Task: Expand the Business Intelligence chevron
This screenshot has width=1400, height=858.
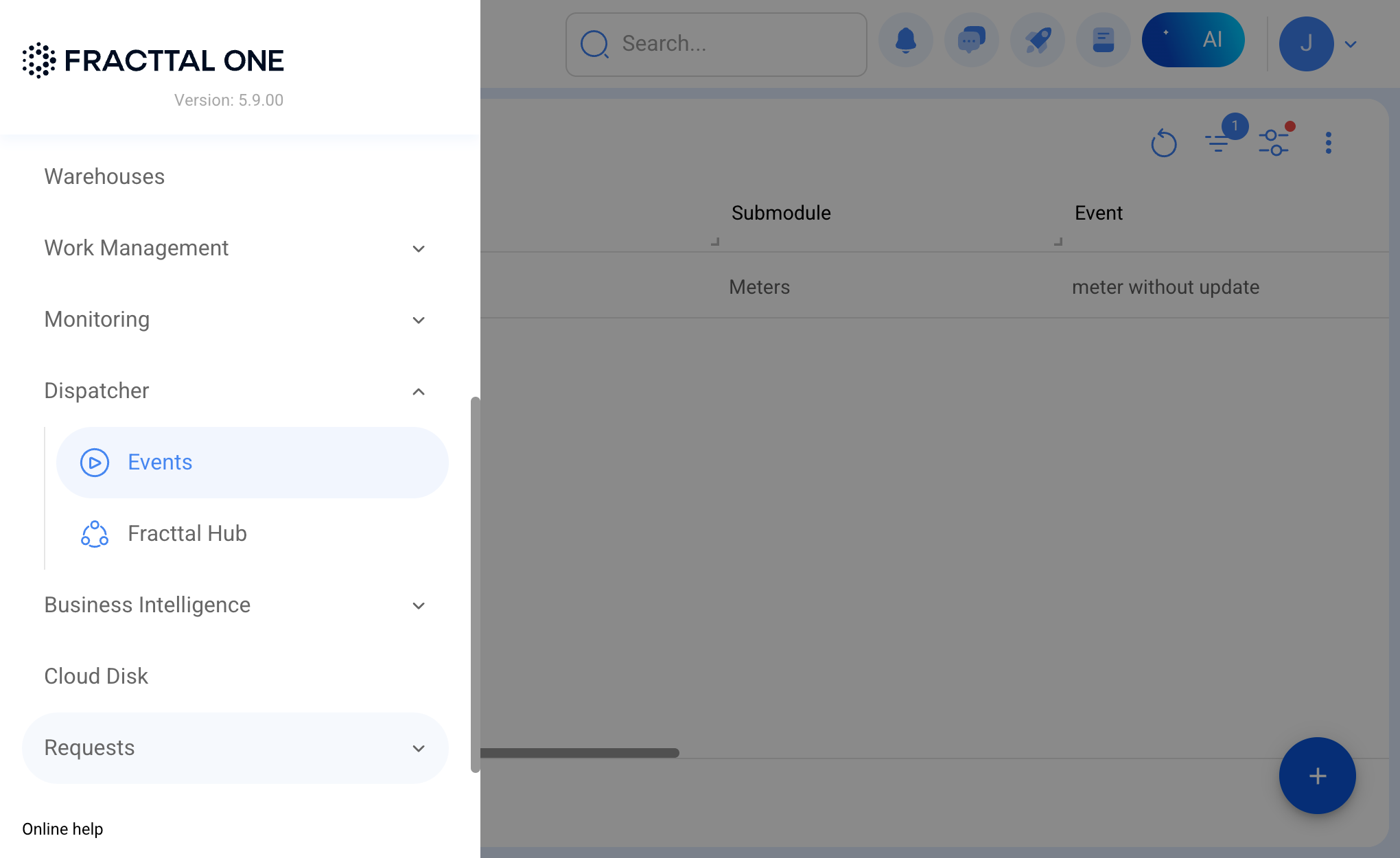Action: (x=419, y=605)
